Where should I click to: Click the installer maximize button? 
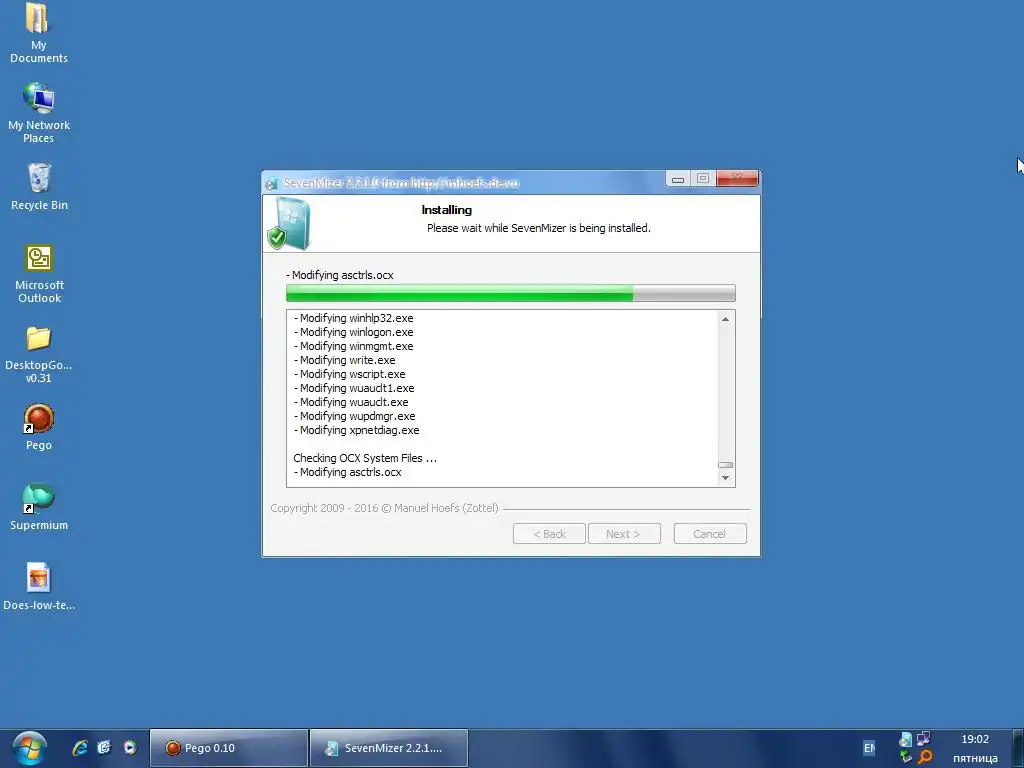(x=703, y=178)
